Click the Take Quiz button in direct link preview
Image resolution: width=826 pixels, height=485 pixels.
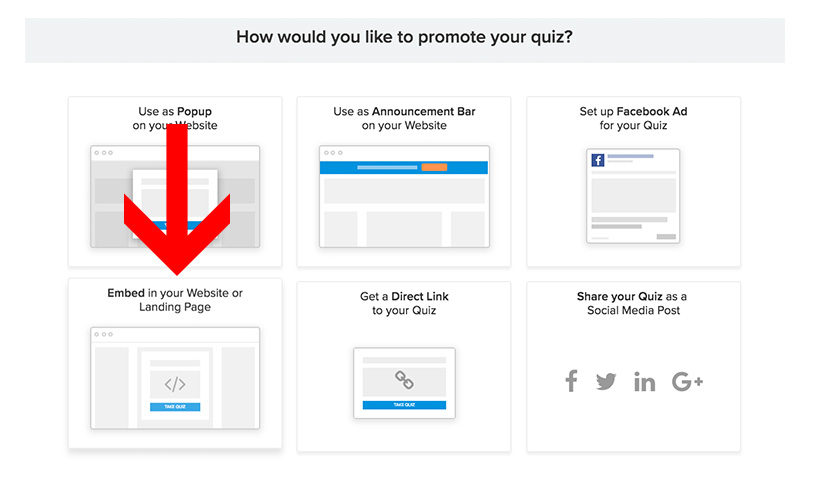coord(404,405)
